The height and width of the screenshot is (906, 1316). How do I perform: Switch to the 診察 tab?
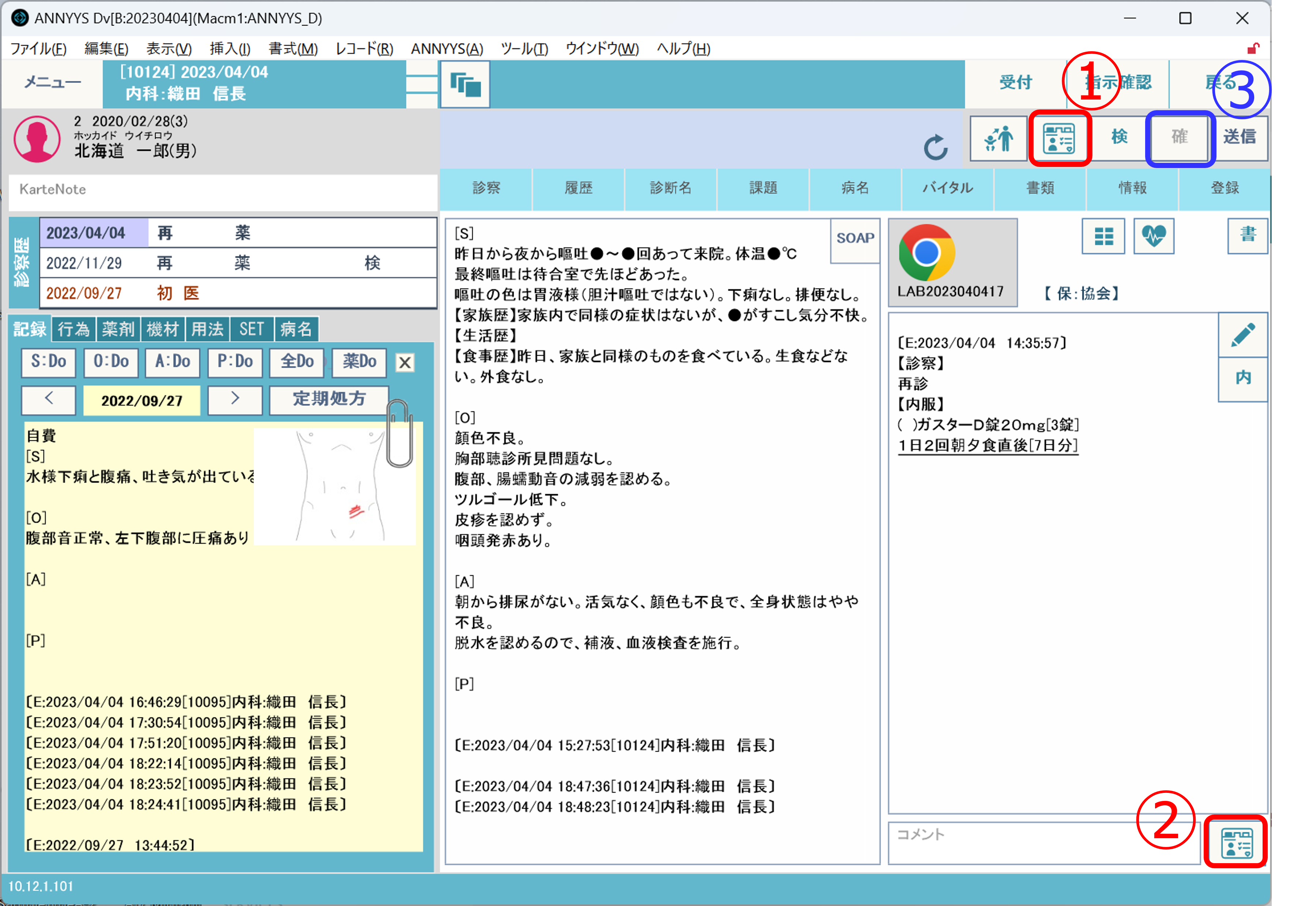[x=486, y=189]
